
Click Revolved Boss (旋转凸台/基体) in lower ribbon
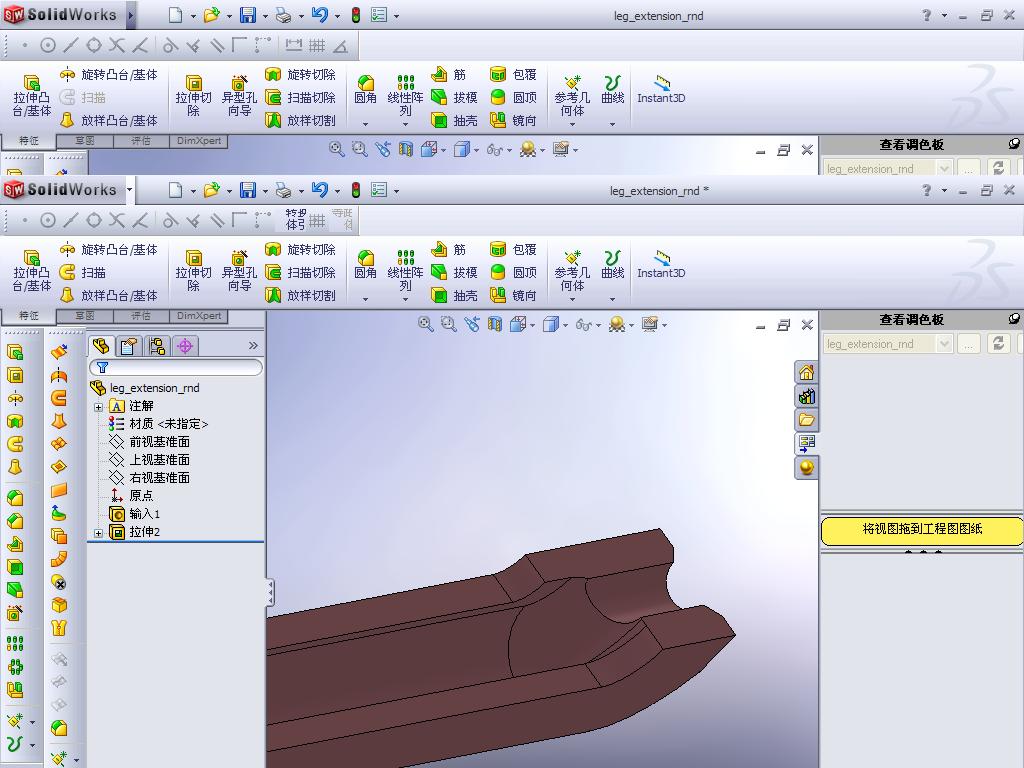pyautogui.click(x=108, y=249)
